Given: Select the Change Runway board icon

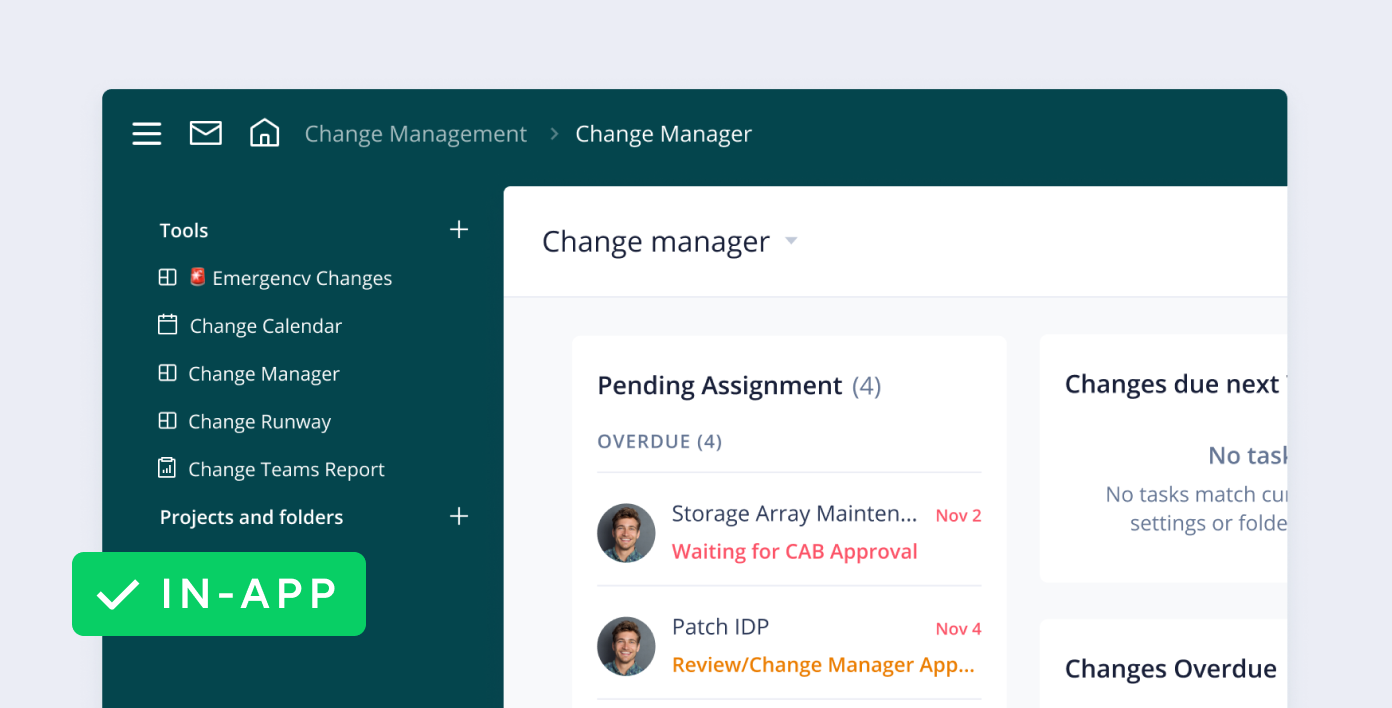Looking at the screenshot, I should point(167,421).
